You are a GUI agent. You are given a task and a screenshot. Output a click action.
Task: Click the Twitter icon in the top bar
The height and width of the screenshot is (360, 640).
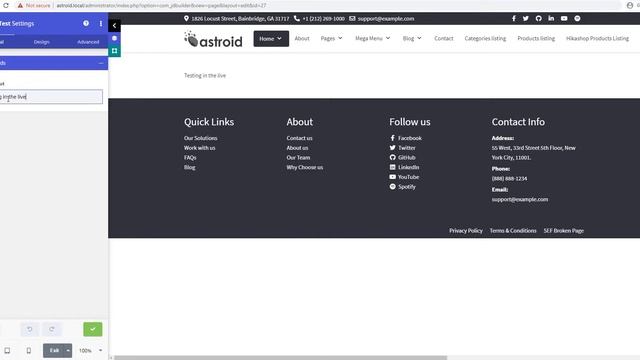(x=526, y=18)
